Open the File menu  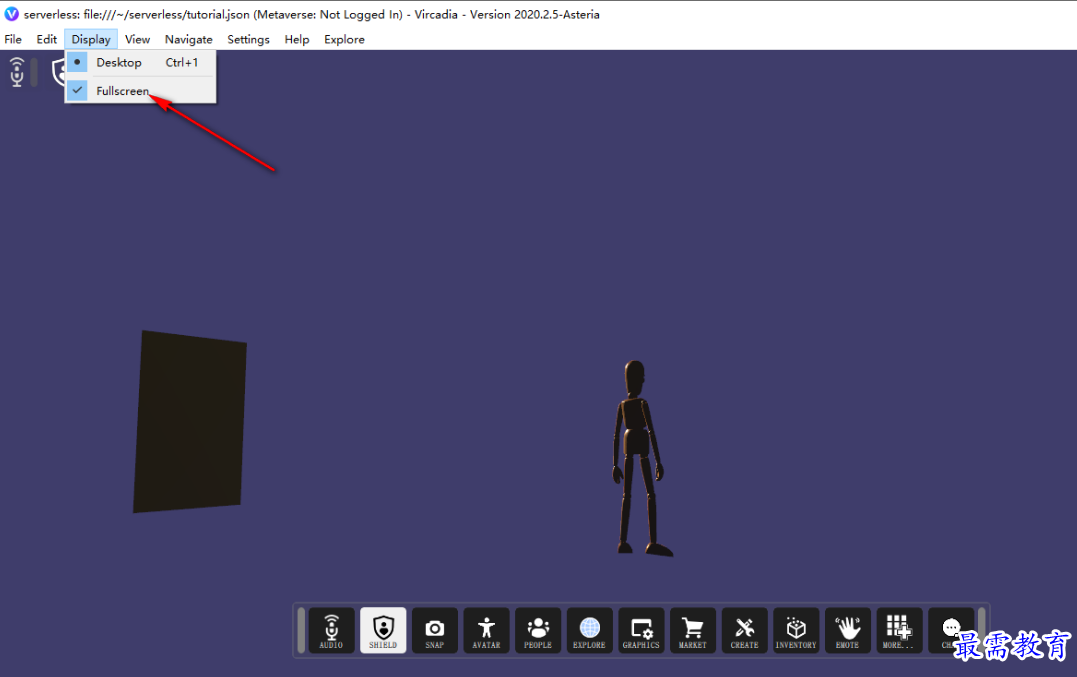13,39
